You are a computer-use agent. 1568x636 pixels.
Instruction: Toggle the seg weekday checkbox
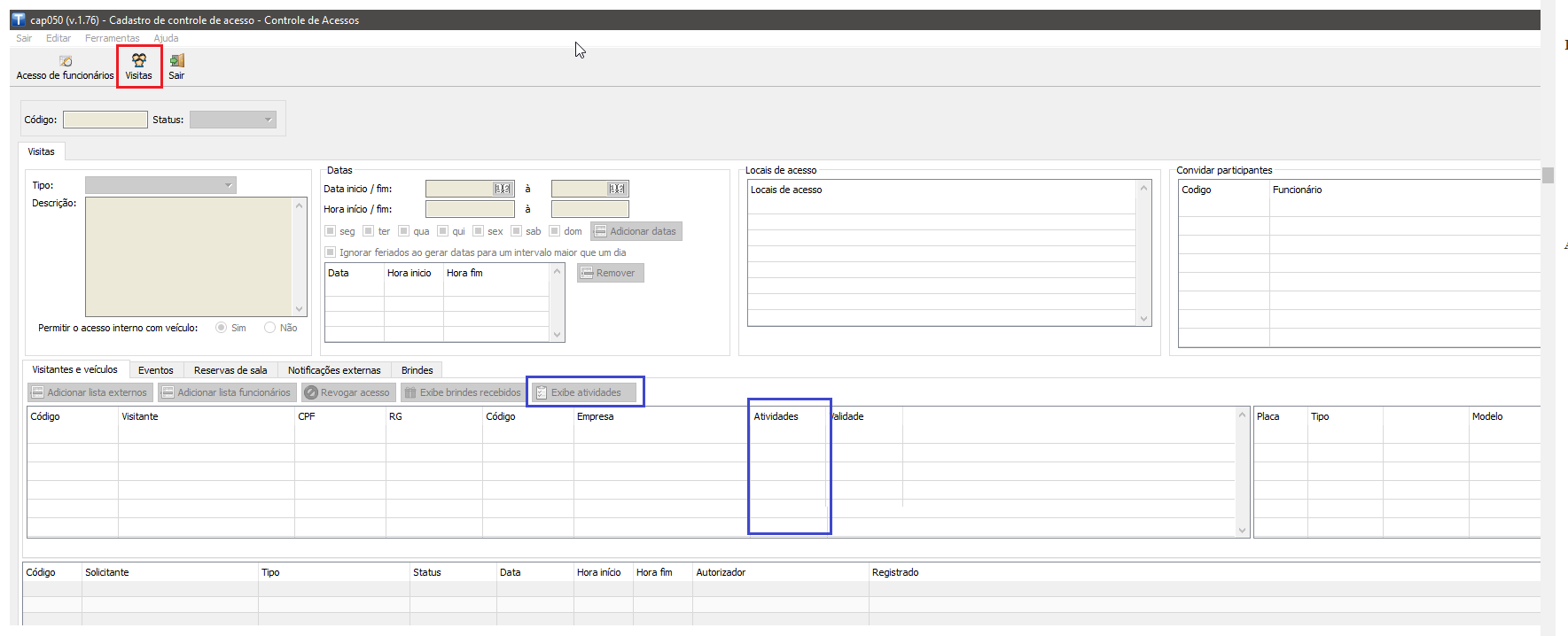(x=331, y=231)
